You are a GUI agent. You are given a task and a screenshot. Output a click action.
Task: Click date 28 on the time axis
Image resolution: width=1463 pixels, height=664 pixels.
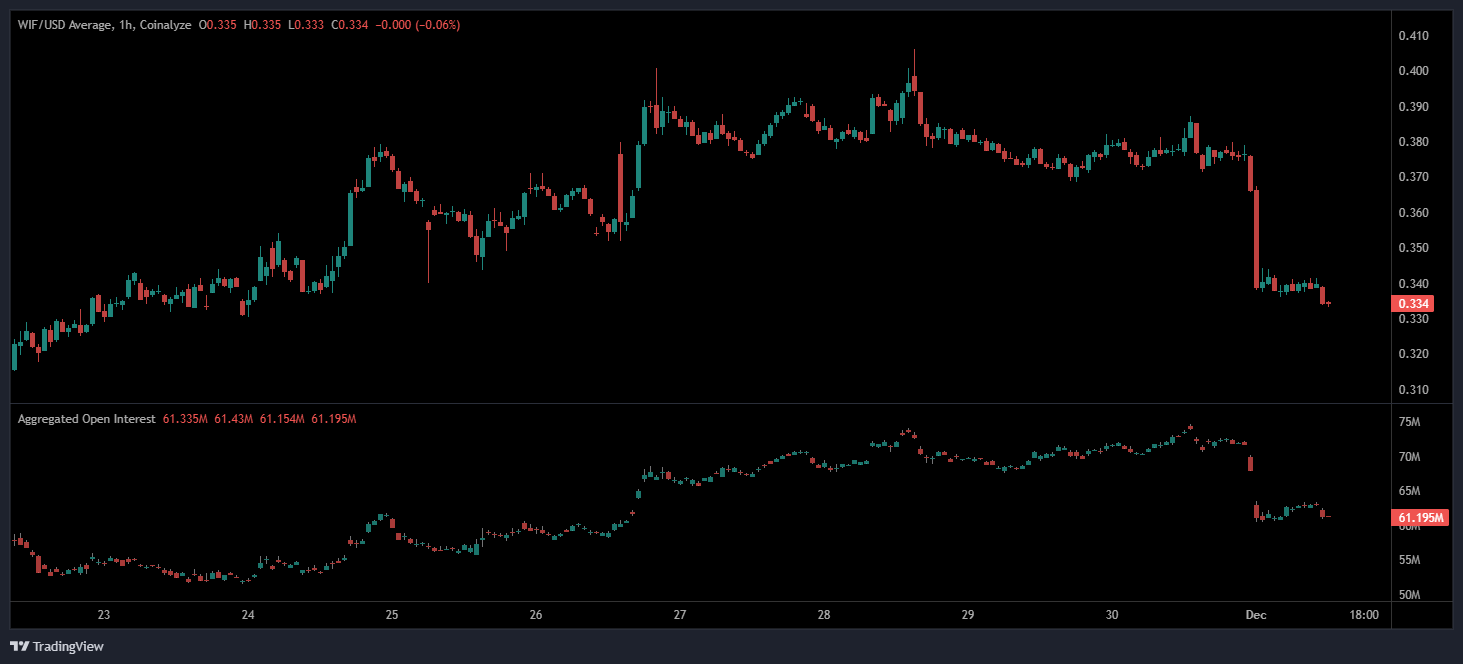click(x=824, y=615)
